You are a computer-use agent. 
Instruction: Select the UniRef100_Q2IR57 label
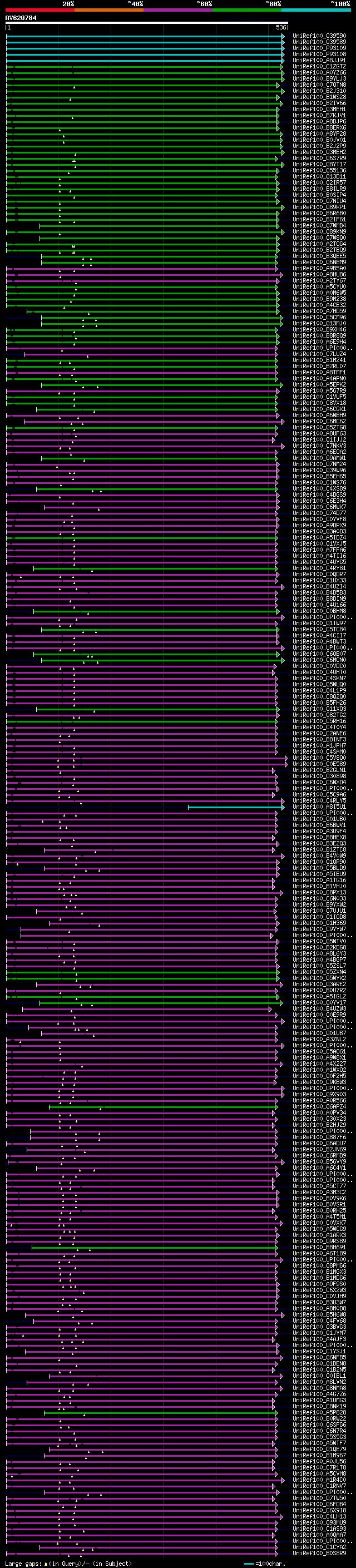click(319, 182)
